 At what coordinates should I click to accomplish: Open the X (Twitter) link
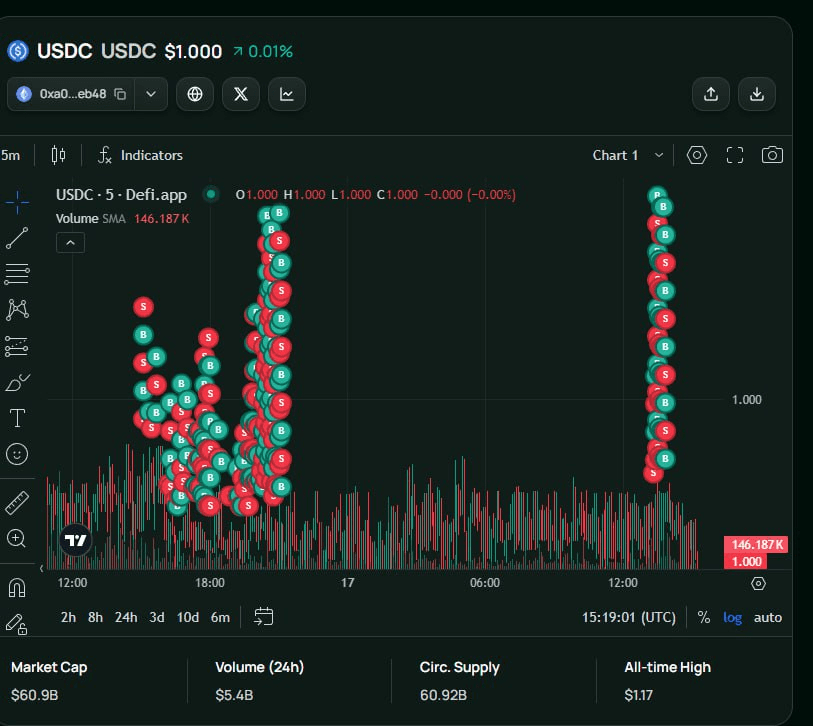coord(241,94)
